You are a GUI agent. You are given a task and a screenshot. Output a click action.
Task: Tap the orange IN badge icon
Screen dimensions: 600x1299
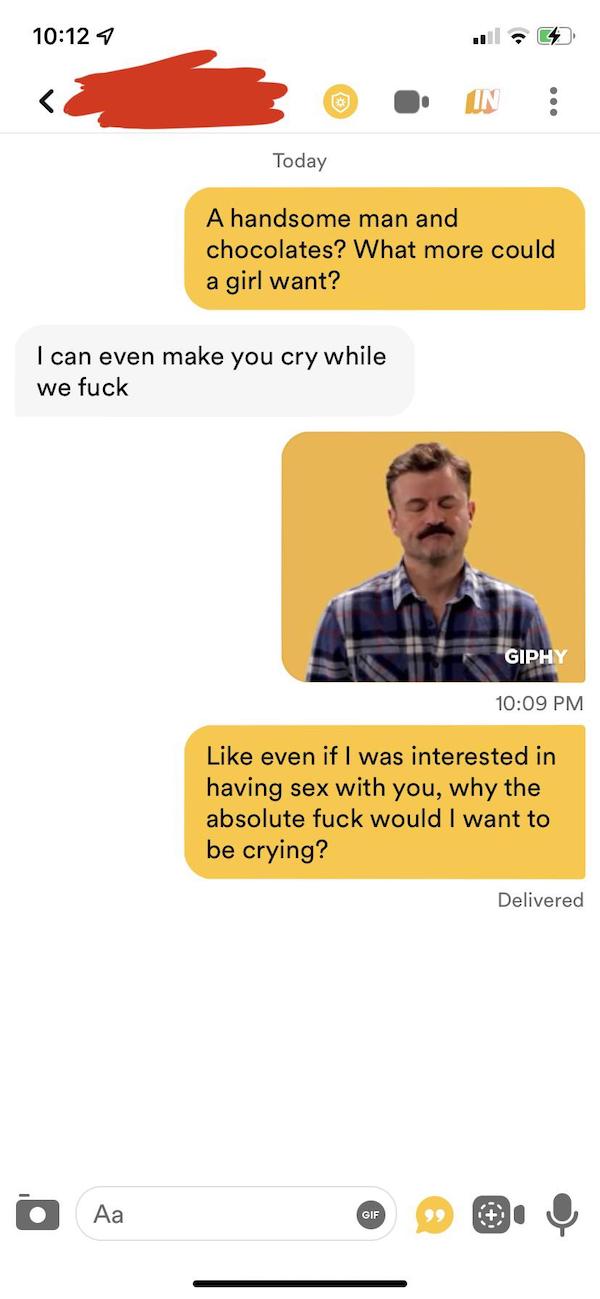(481, 100)
